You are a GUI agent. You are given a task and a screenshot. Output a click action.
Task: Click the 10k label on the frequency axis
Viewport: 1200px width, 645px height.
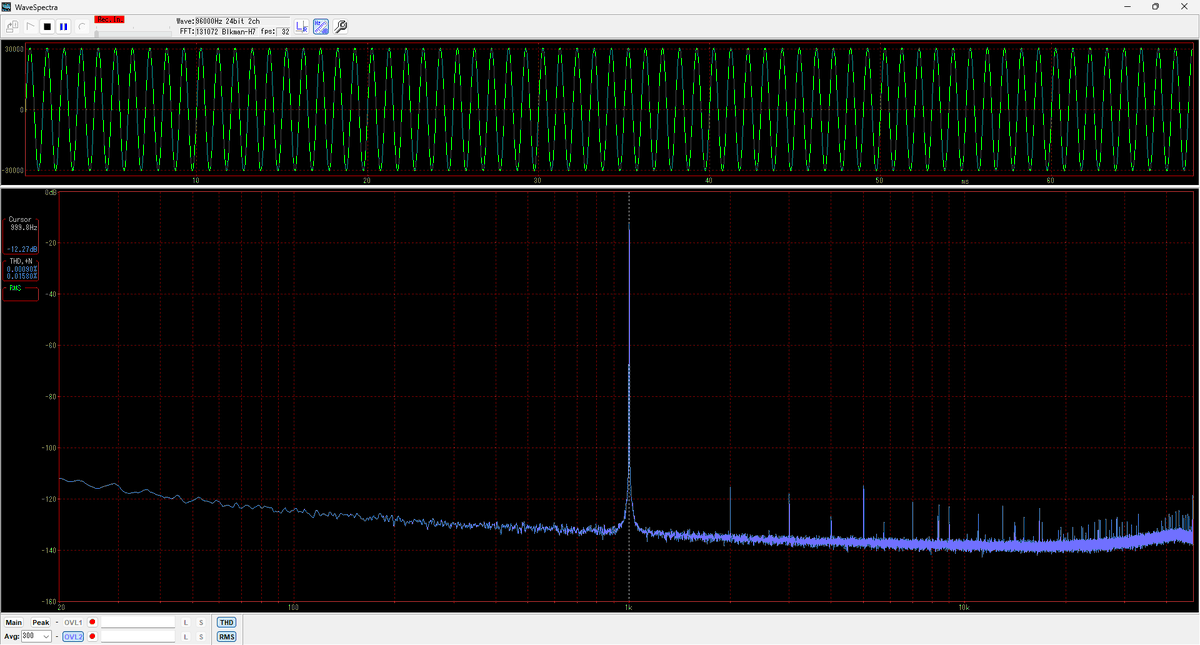(x=963, y=607)
